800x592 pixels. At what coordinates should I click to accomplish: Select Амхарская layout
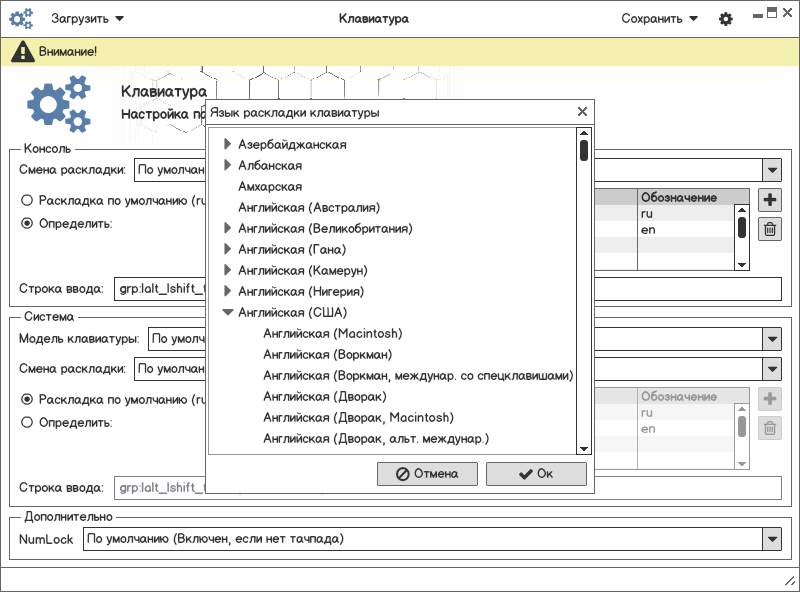270,187
